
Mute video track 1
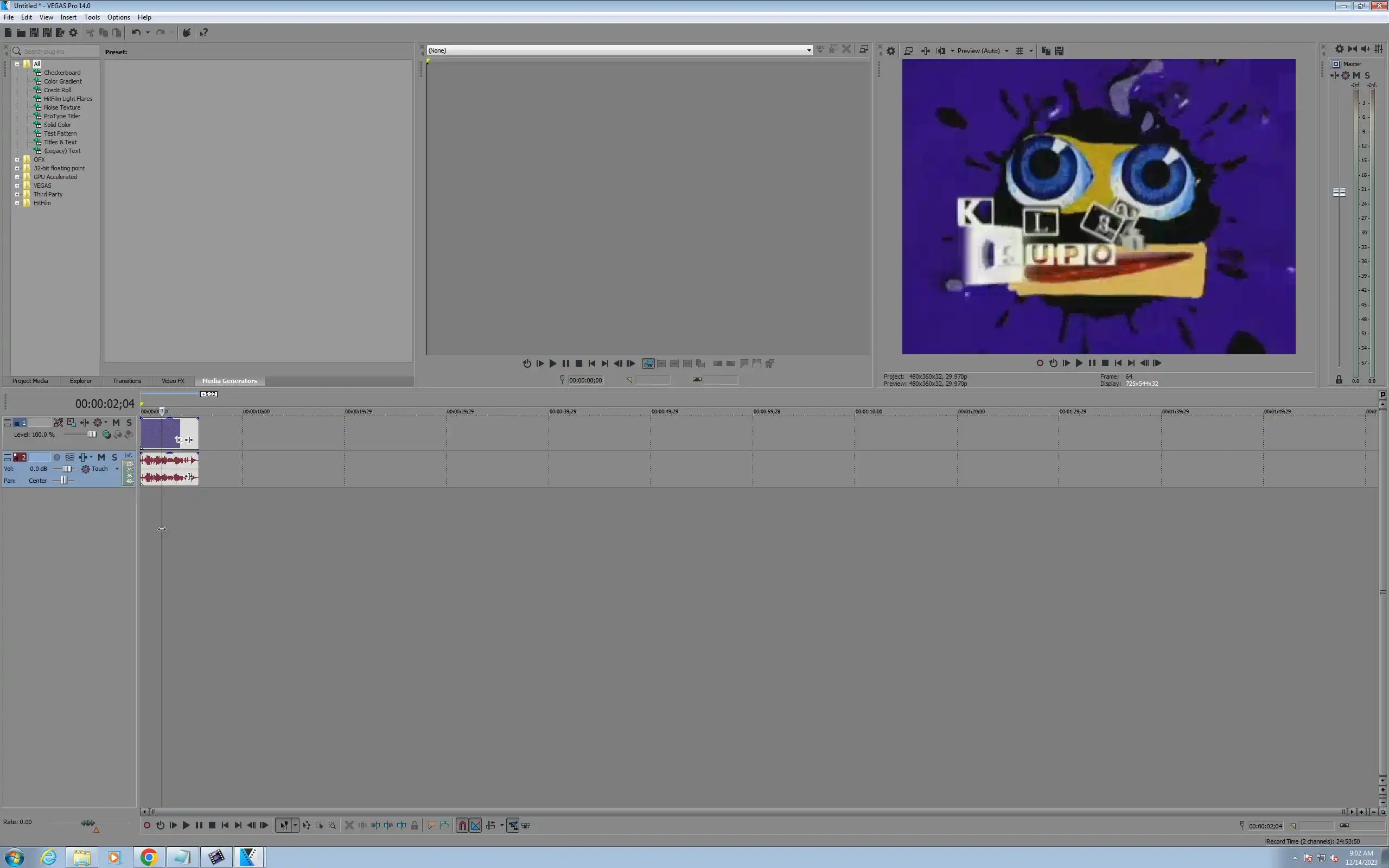pyautogui.click(x=116, y=423)
